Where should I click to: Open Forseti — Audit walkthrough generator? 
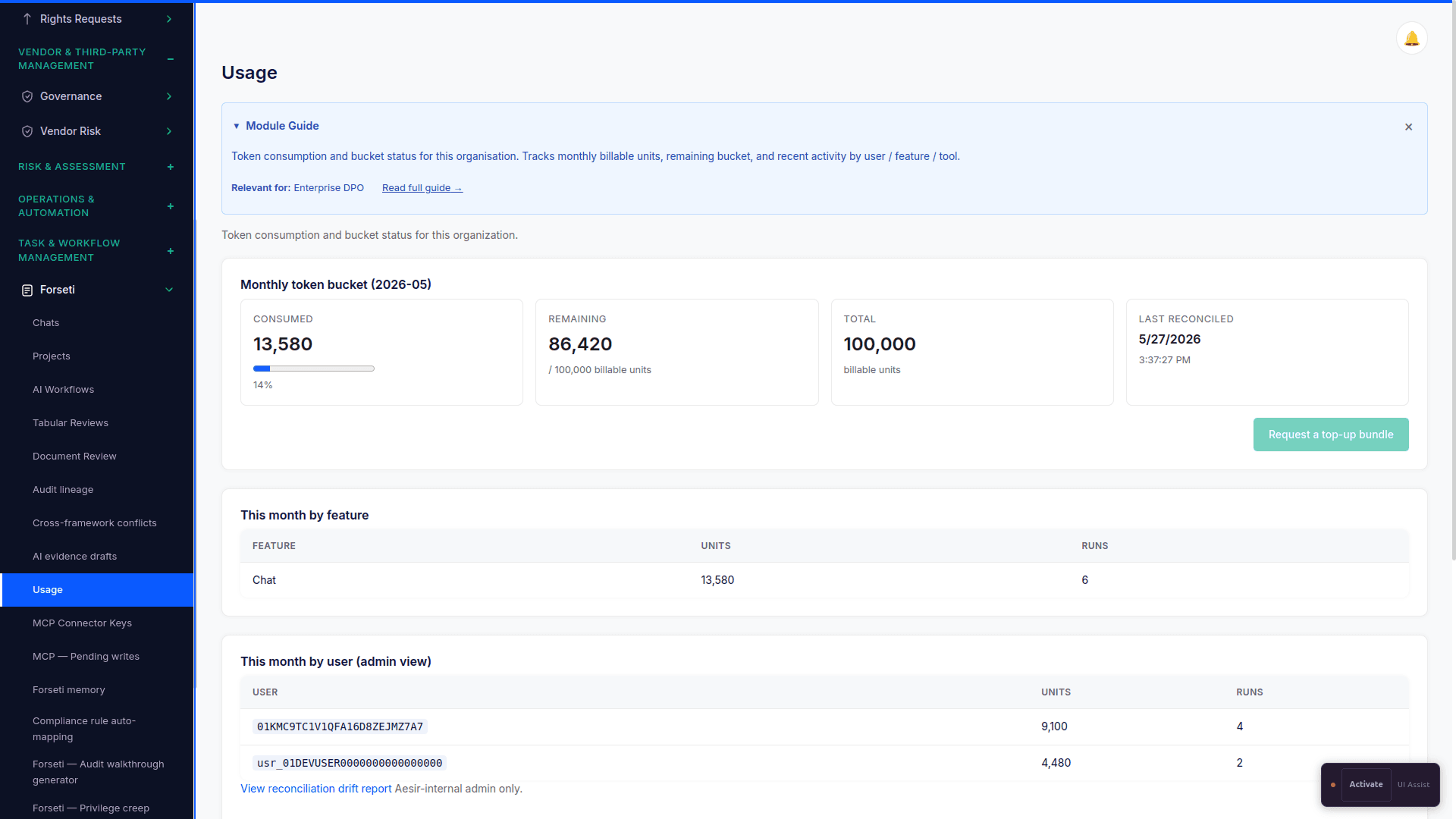coord(97,772)
